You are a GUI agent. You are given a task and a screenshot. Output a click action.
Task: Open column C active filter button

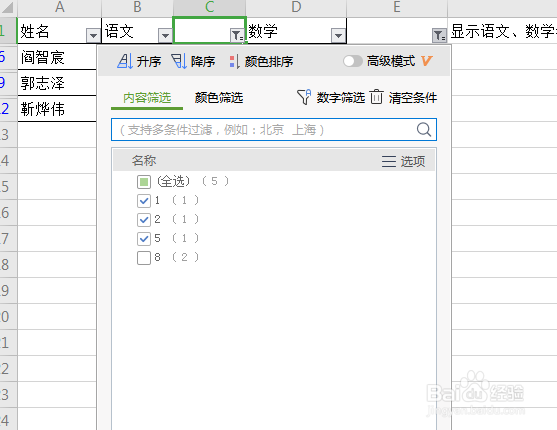(x=237, y=35)
